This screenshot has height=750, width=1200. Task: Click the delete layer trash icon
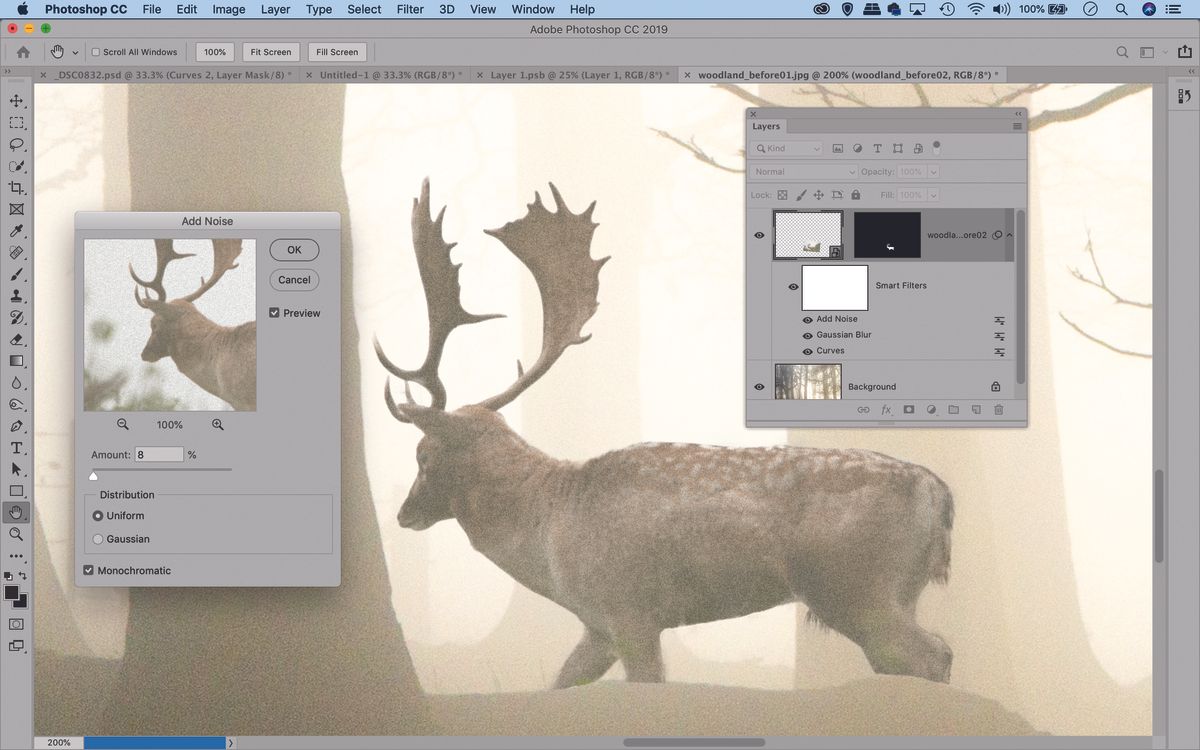click(998, 409)
